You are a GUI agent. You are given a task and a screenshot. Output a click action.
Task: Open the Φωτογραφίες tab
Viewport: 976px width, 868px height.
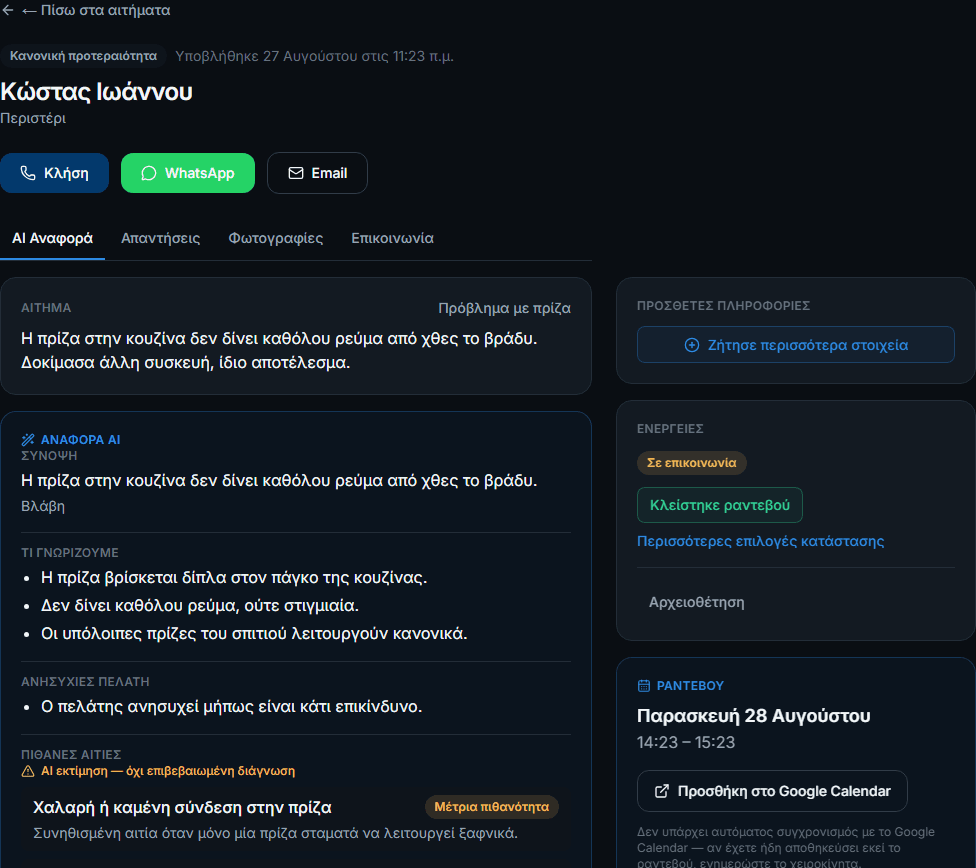(x=276, y=238)
